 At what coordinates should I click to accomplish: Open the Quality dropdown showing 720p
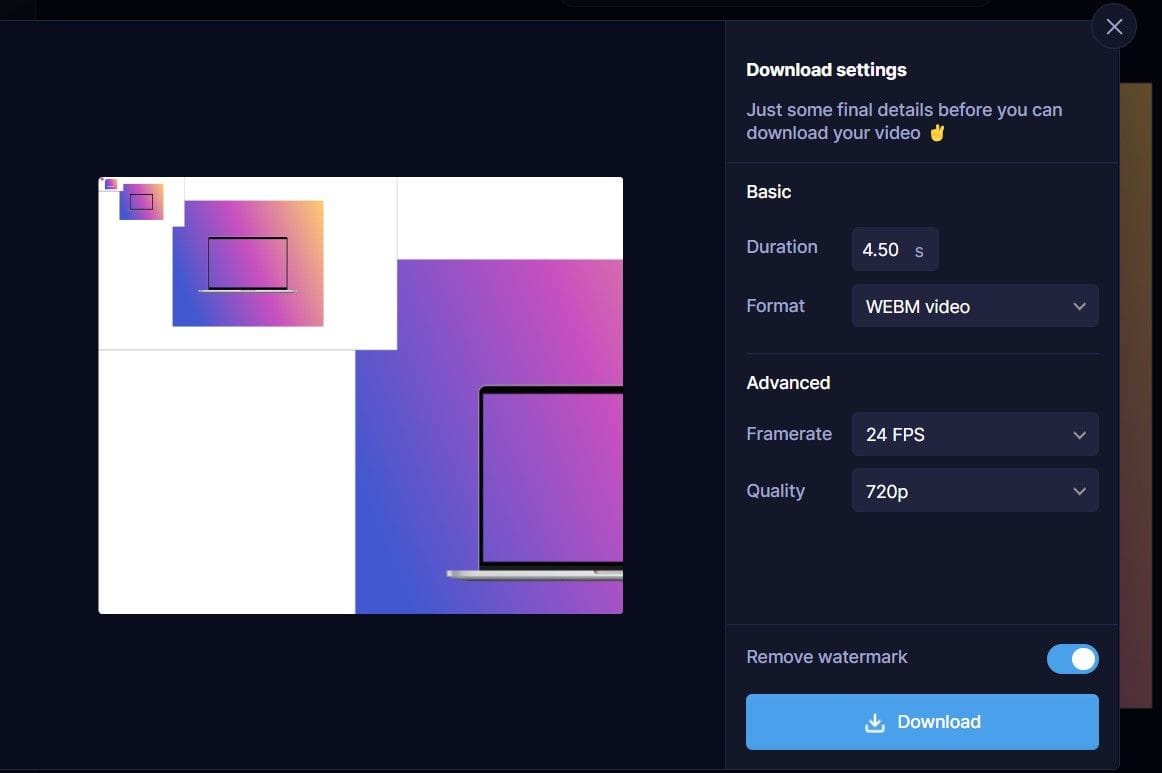point(975,491)
